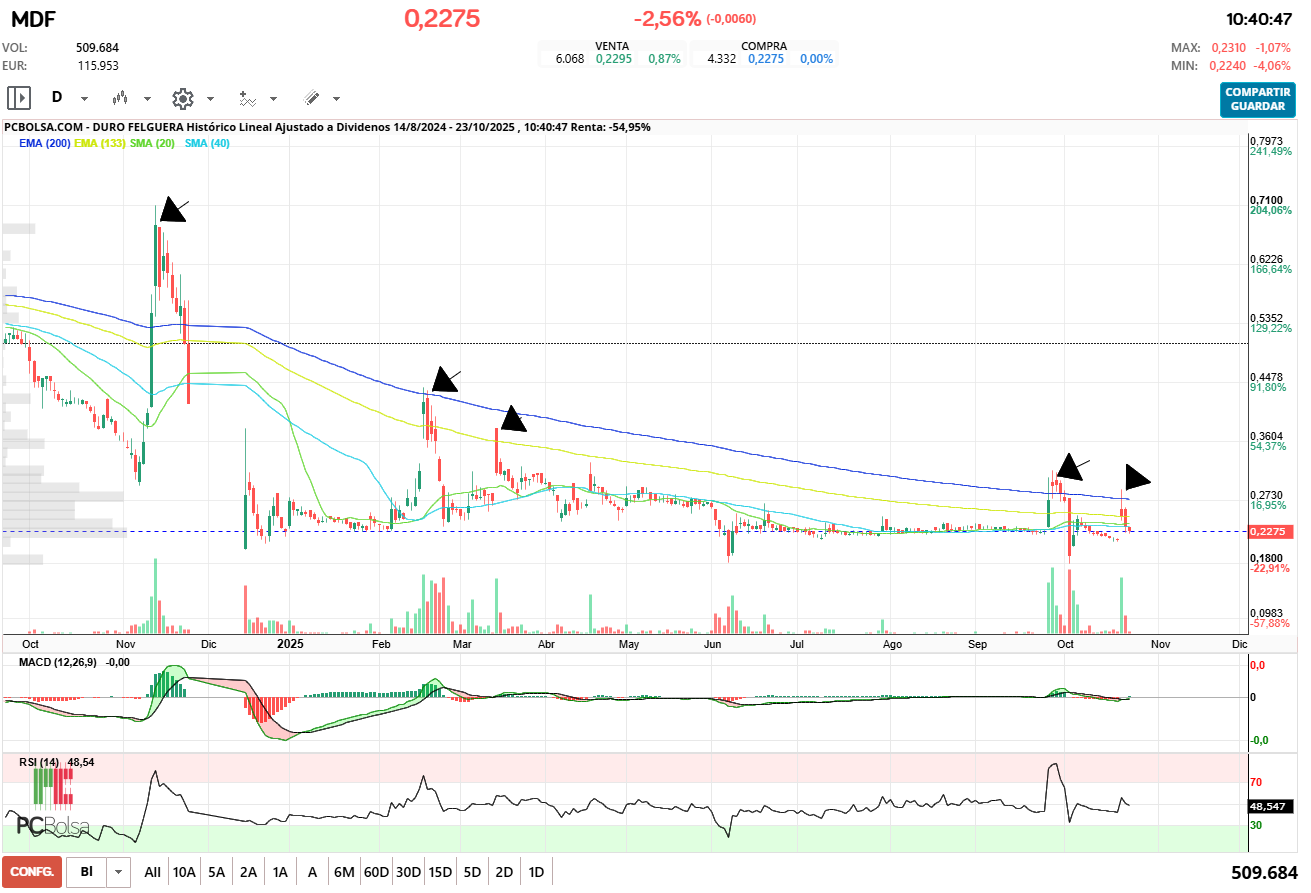The image size is (1311, 893).
Task: Click the candlestick chart type icon
Action: point(120,98)
